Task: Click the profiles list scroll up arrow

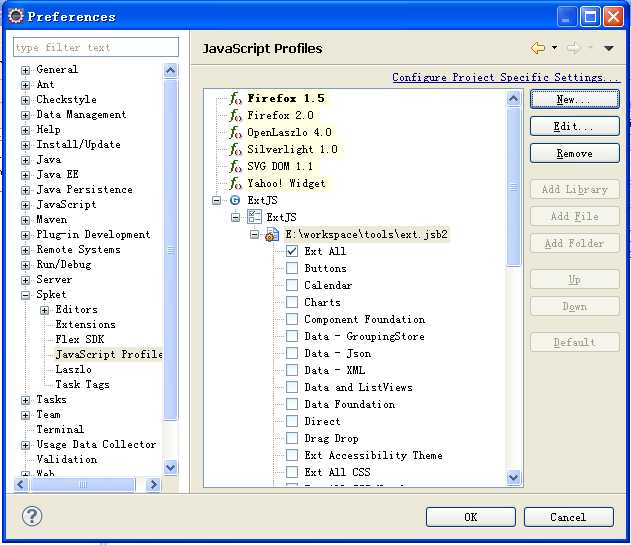Action: pos(513,99)
